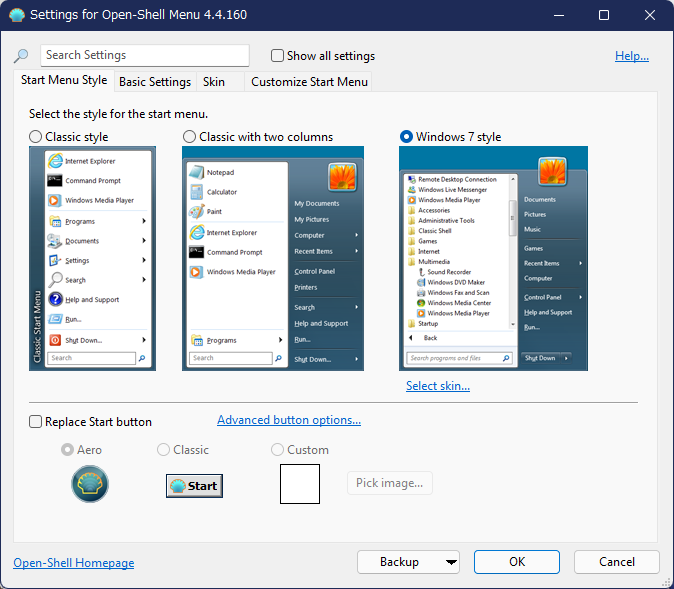Minimize the settings window
The width and height of the screenshot is (674, 589).
[x=559, y=15]
